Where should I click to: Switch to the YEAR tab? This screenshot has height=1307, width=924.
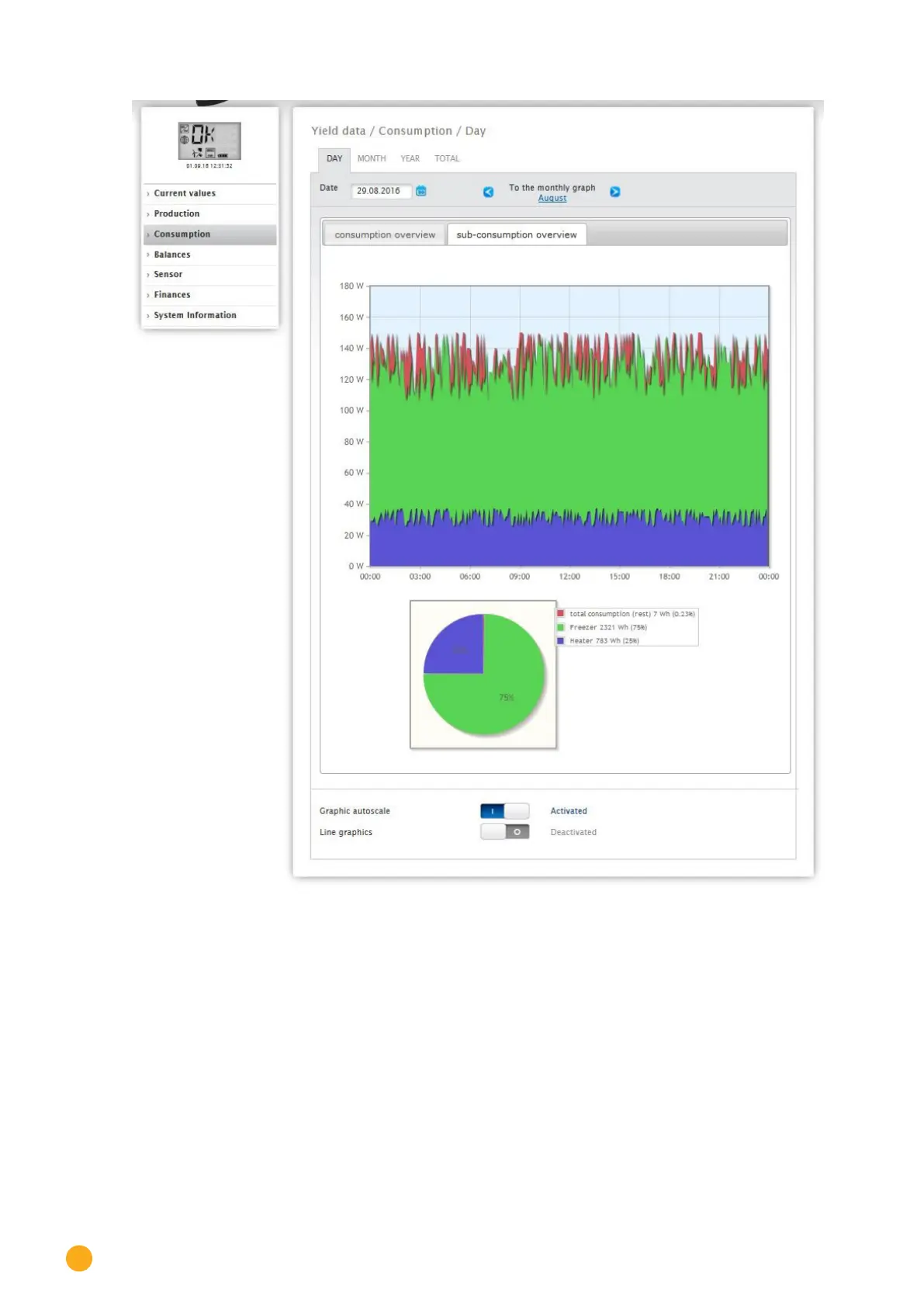(x=410, y=158)
